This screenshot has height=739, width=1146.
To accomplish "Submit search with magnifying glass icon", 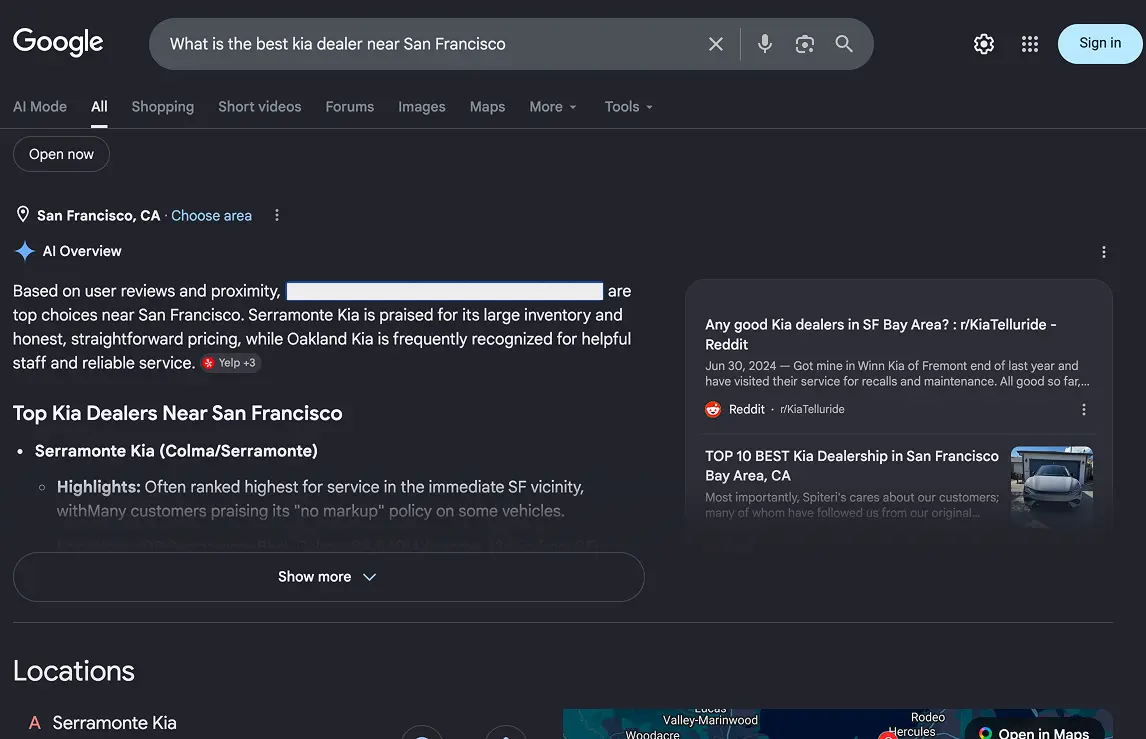I will [x=843, y=44].
